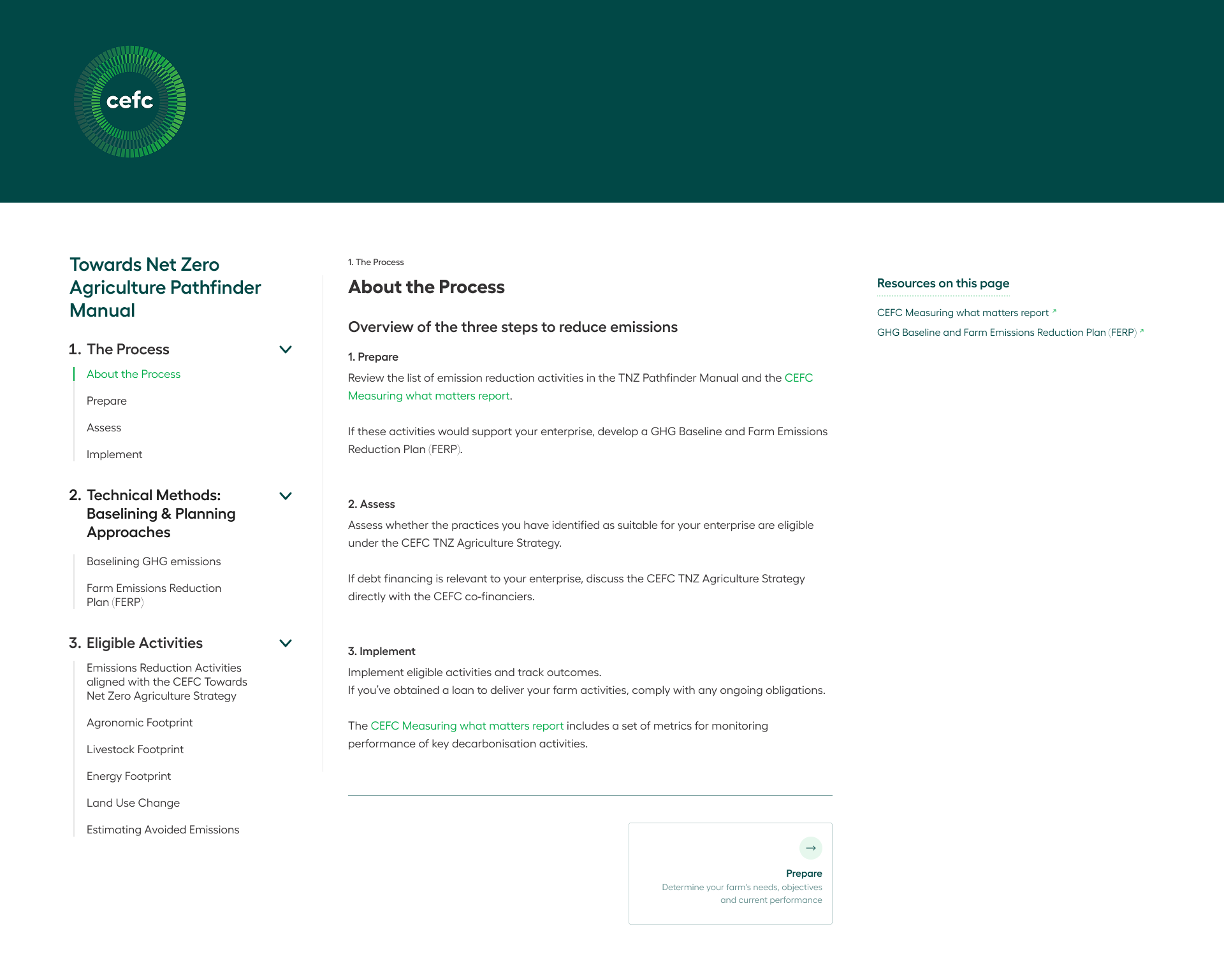Open "CEFC Measuring what matters report" in Resources
Viewport: 1224px width, 980px height.
point(963,313)
